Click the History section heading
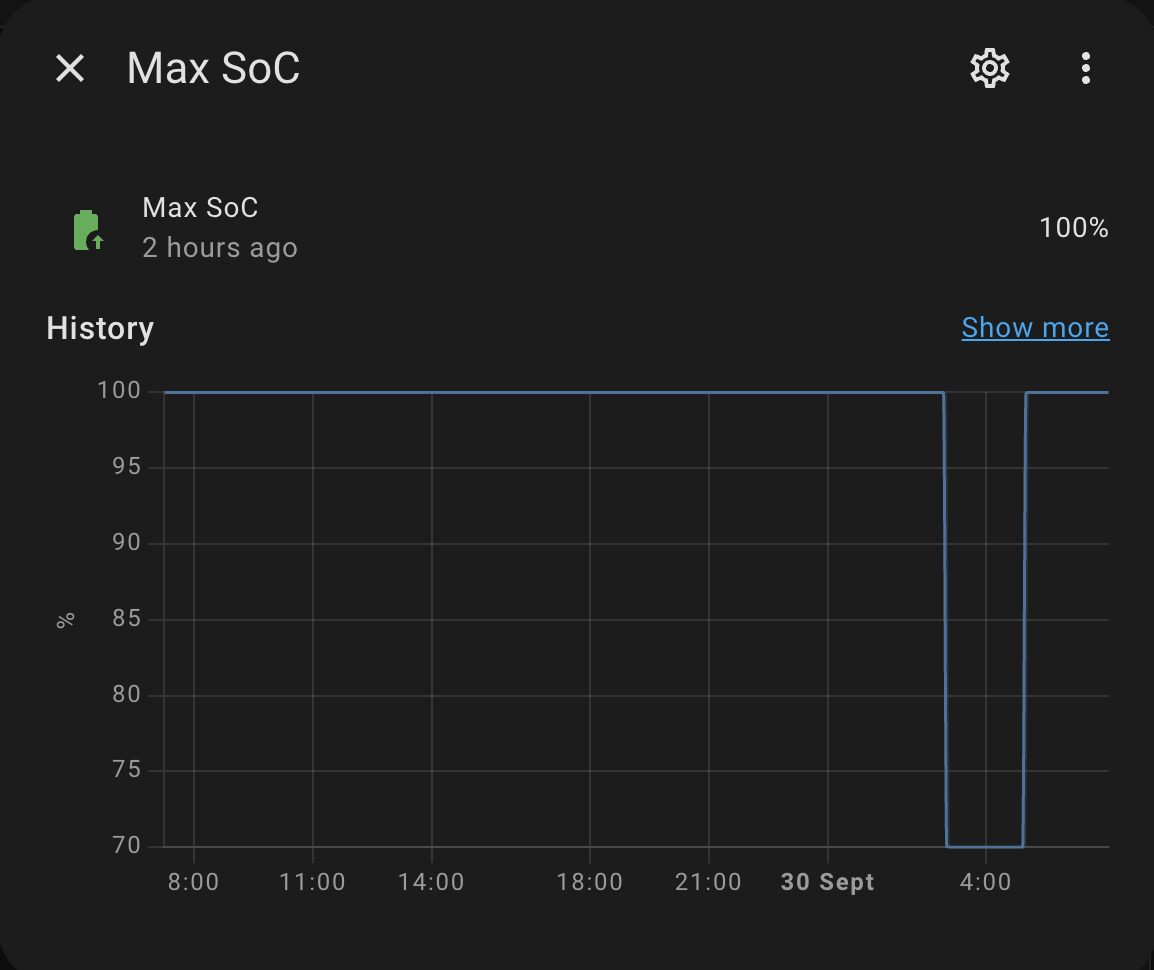Image resolution: width=1154 pixels, height=970 pixels. click(100, 328)
